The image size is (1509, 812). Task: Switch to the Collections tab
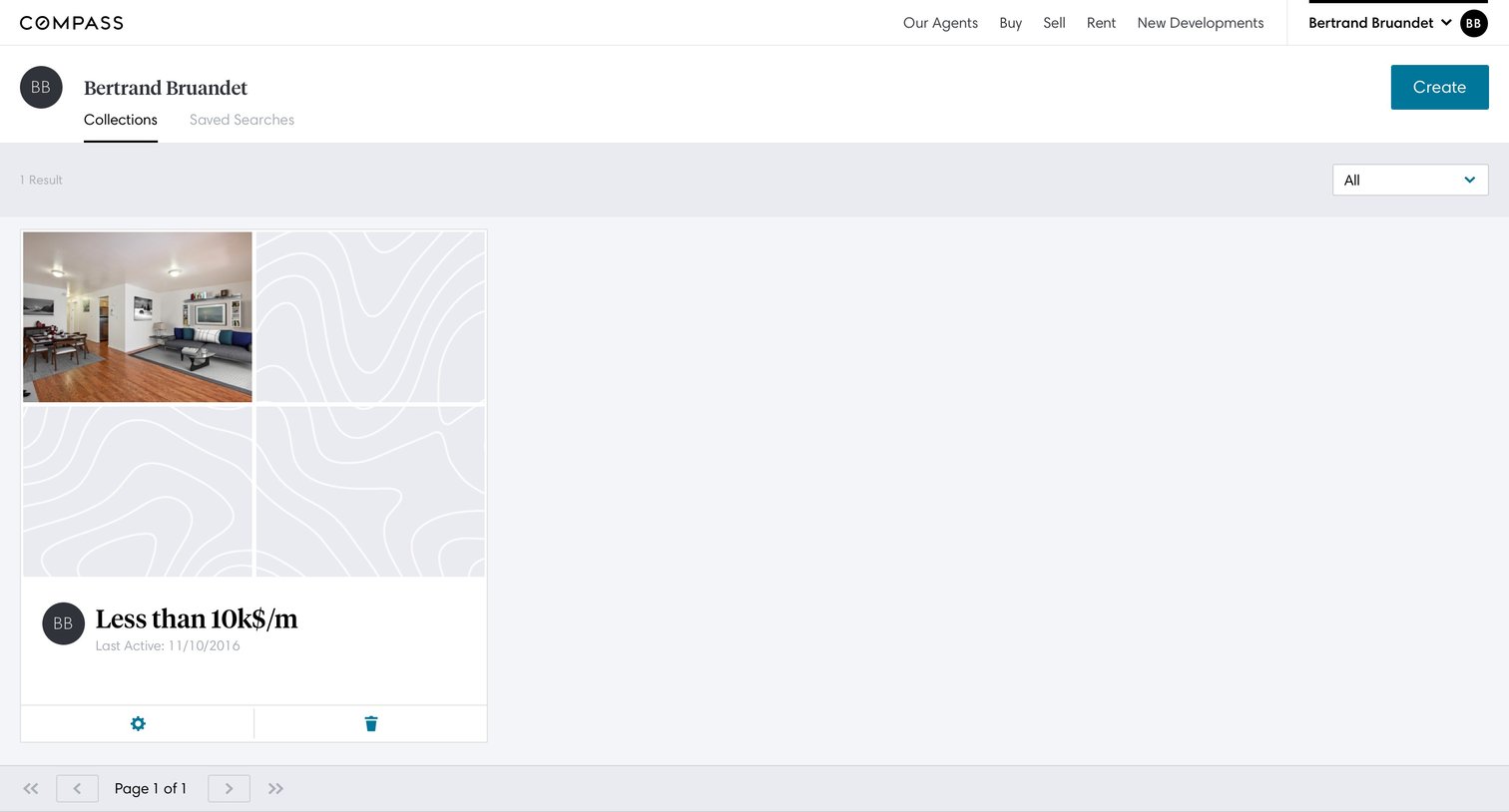tap(121, 120)
